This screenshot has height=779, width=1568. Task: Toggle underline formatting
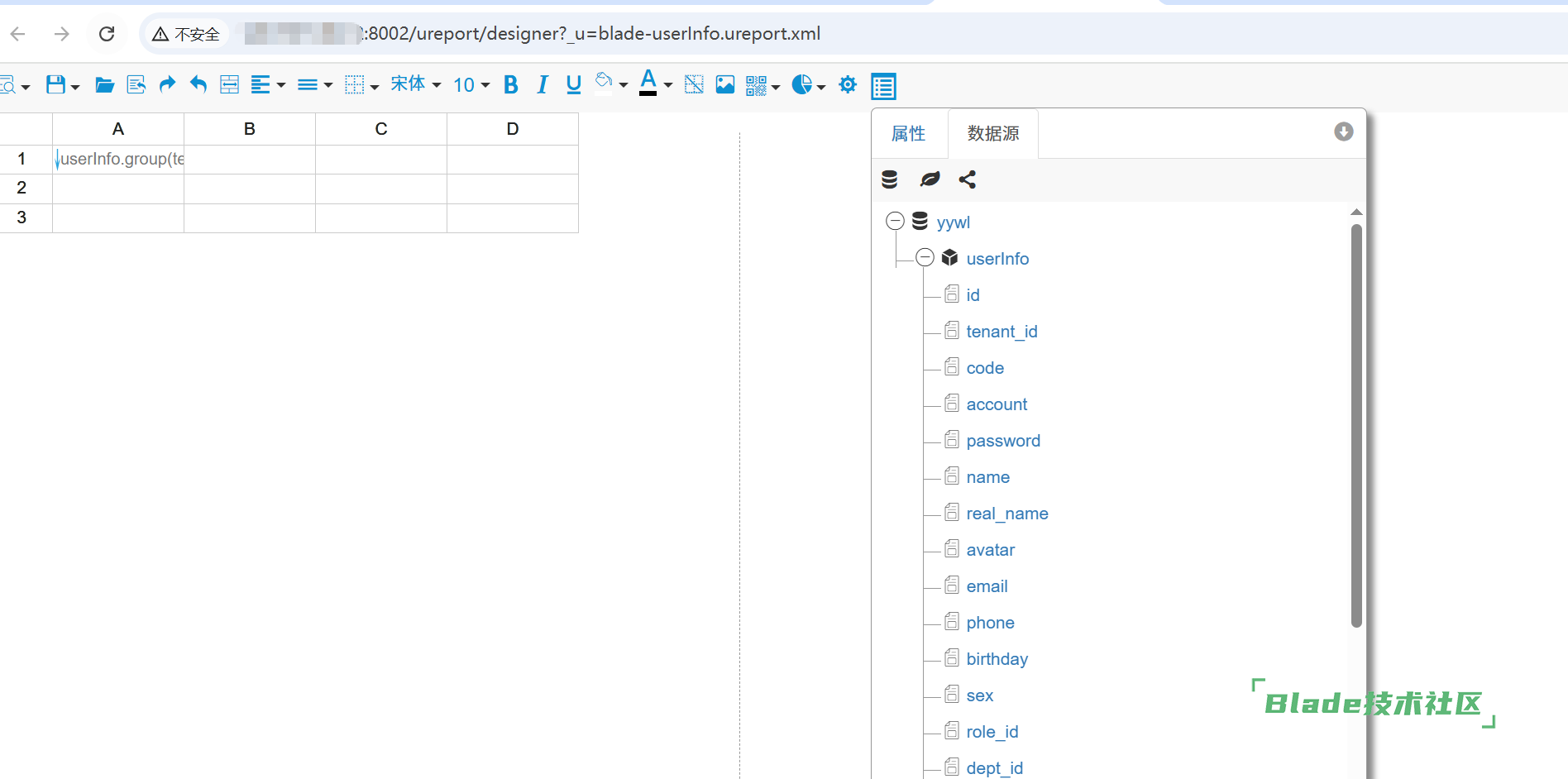click(574, 84)
